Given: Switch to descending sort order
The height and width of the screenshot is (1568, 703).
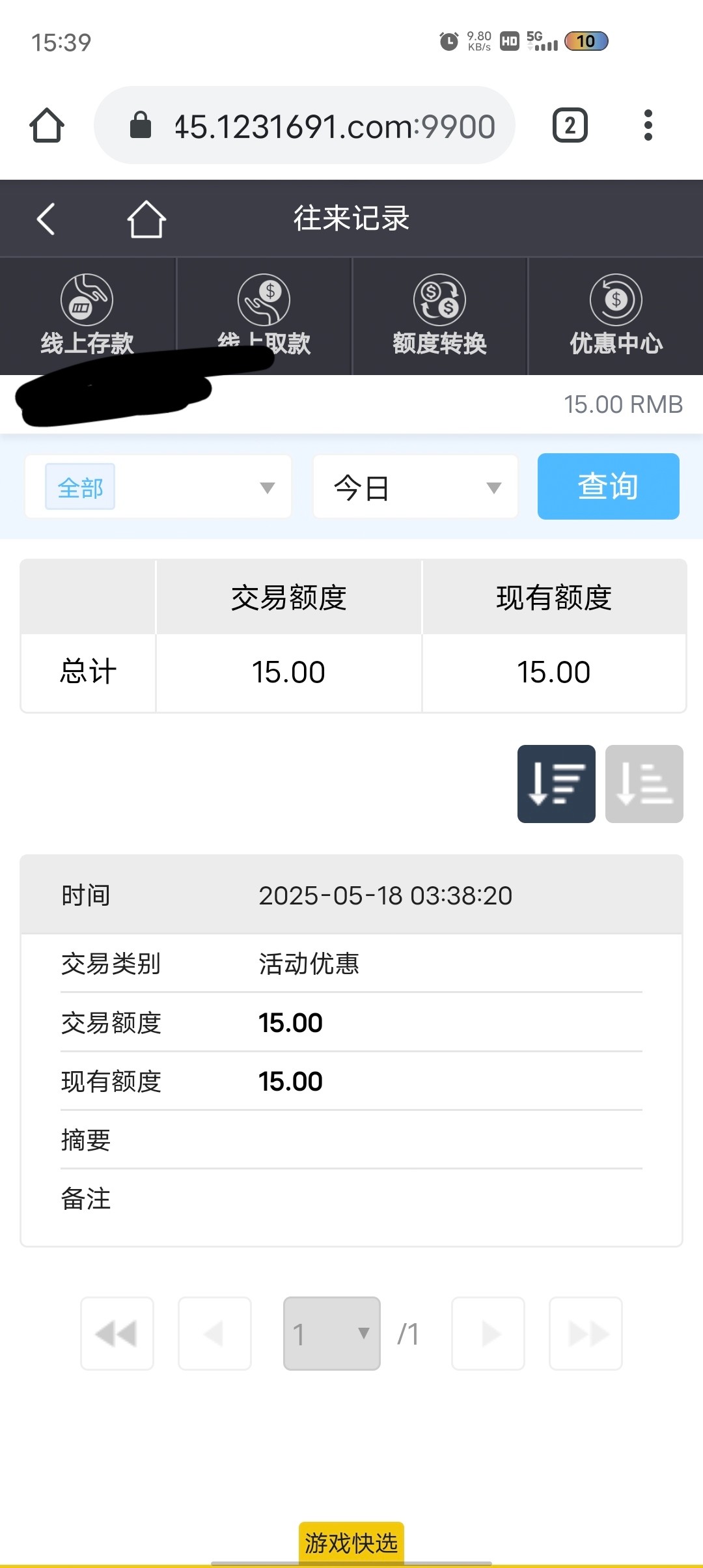Looking at the screenshot, I should (x=556, y=784).
